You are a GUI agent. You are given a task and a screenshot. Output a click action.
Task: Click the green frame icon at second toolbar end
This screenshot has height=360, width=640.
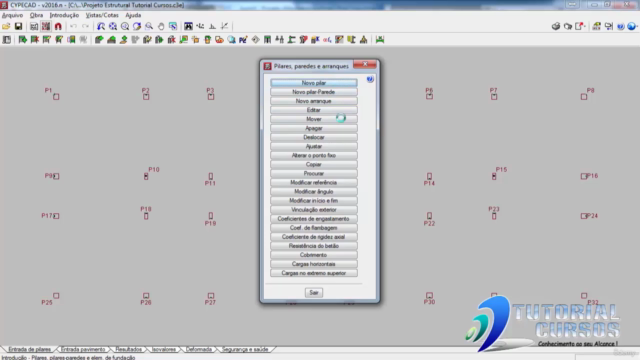click(x=380, y=40)
